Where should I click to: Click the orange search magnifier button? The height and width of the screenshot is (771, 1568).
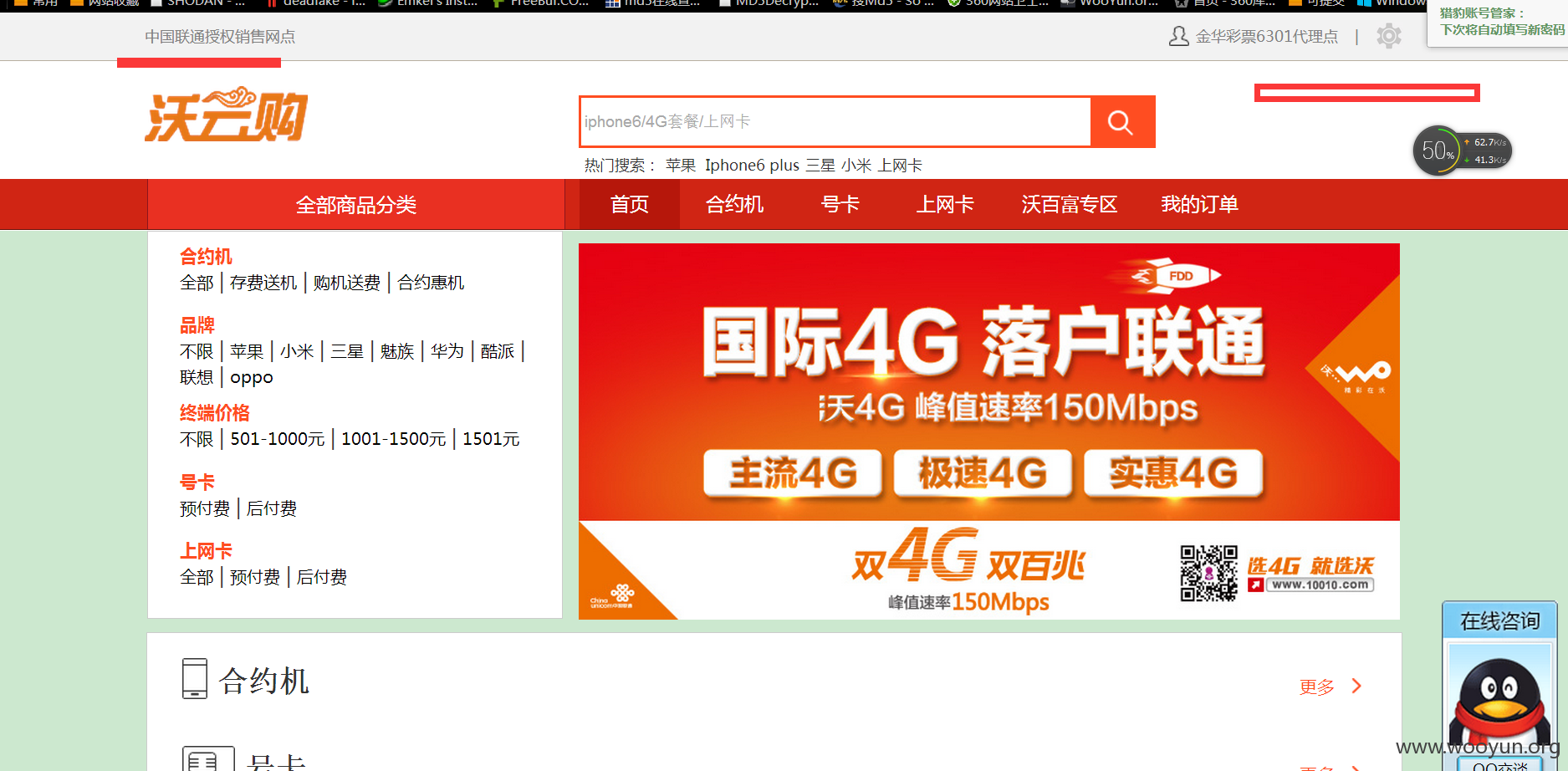(1122, 122)
